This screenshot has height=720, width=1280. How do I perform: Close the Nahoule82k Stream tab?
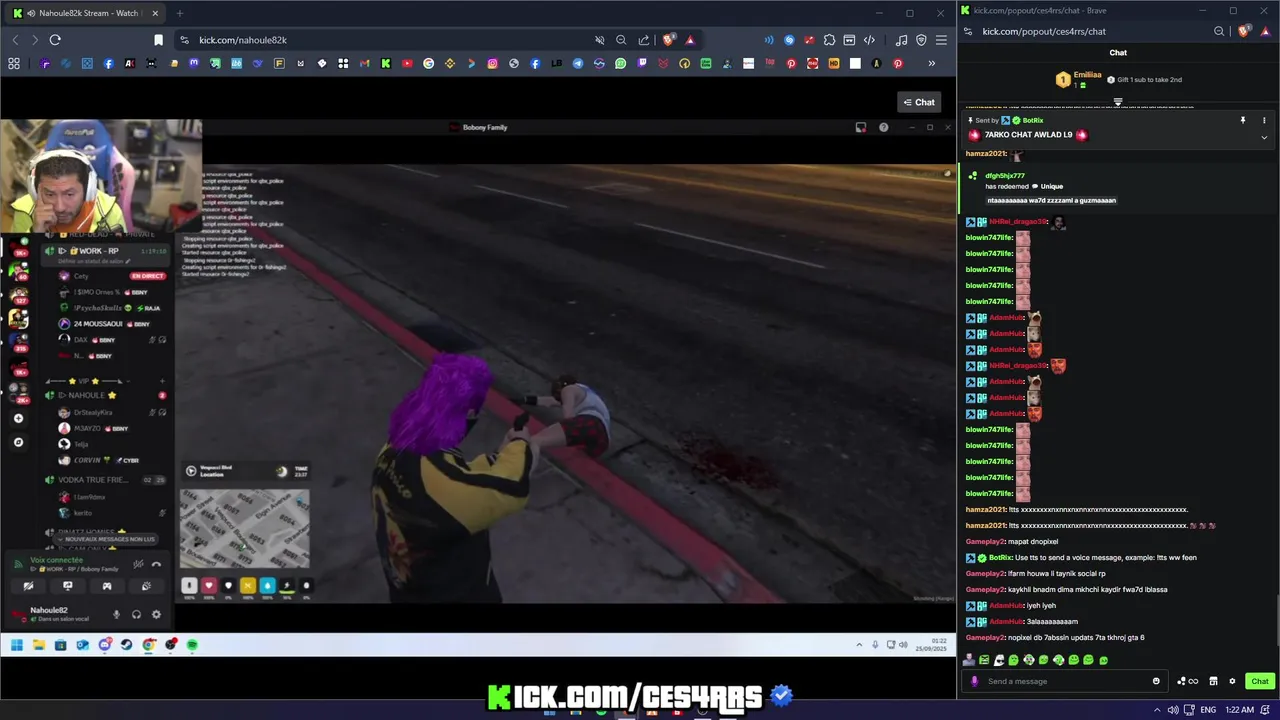pos(155,13)
